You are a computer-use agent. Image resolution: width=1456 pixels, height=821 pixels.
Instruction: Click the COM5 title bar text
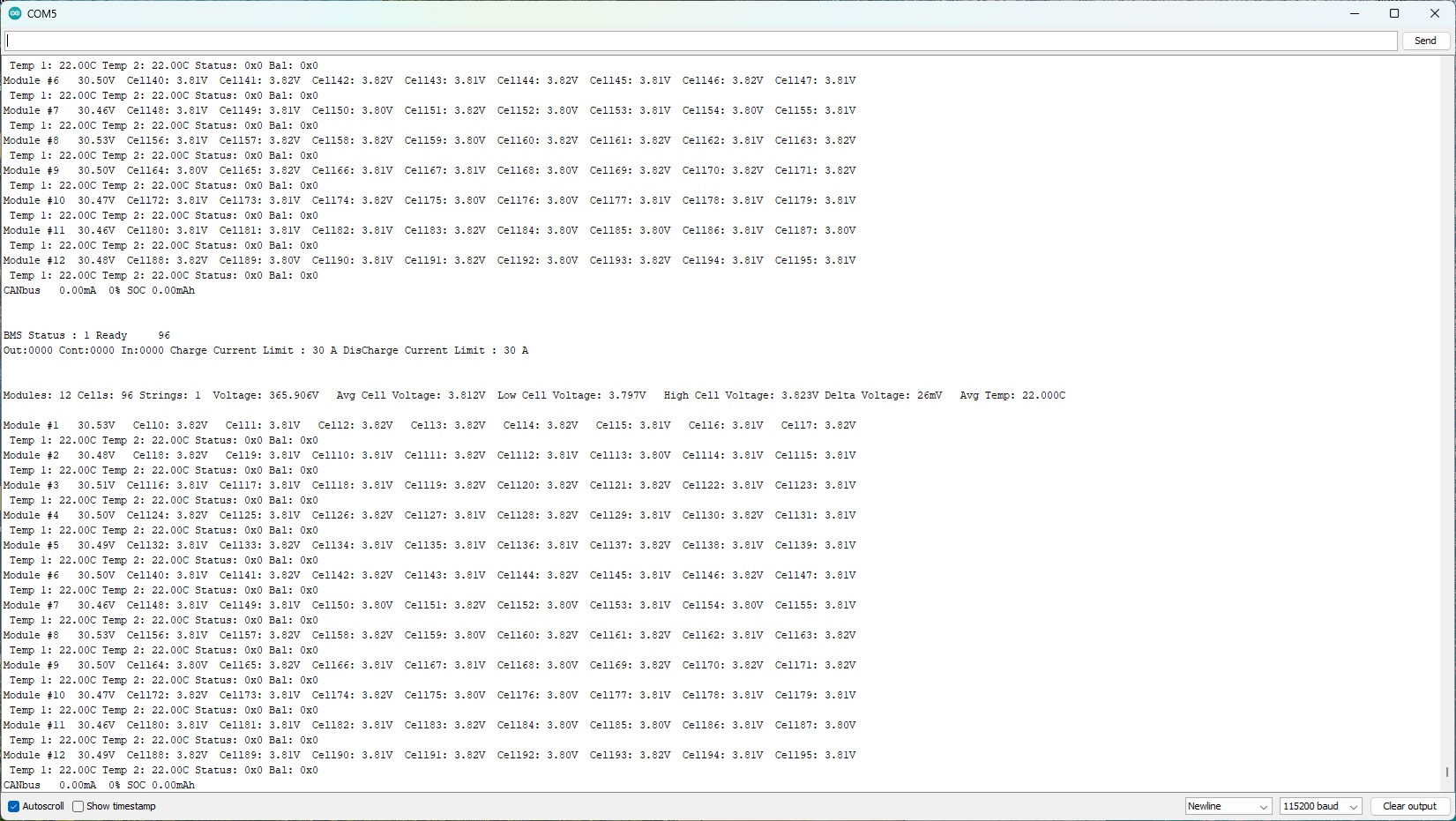[x=42, y=13]
